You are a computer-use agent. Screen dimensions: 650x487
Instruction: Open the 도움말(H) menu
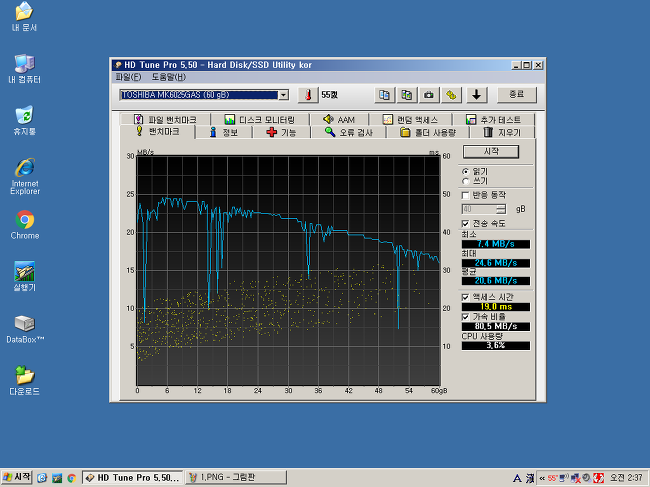(x=169, y=77)
